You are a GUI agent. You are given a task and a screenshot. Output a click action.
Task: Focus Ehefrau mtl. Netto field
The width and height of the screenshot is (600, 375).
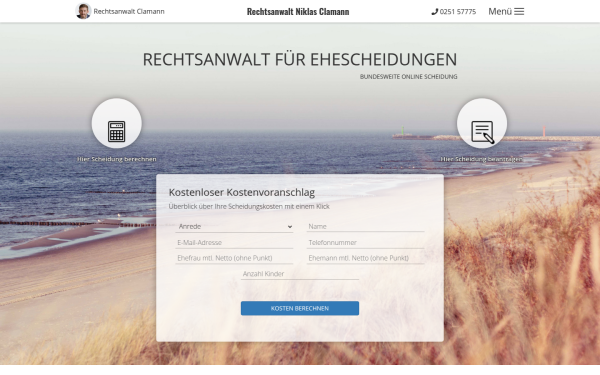click(234, 258)
